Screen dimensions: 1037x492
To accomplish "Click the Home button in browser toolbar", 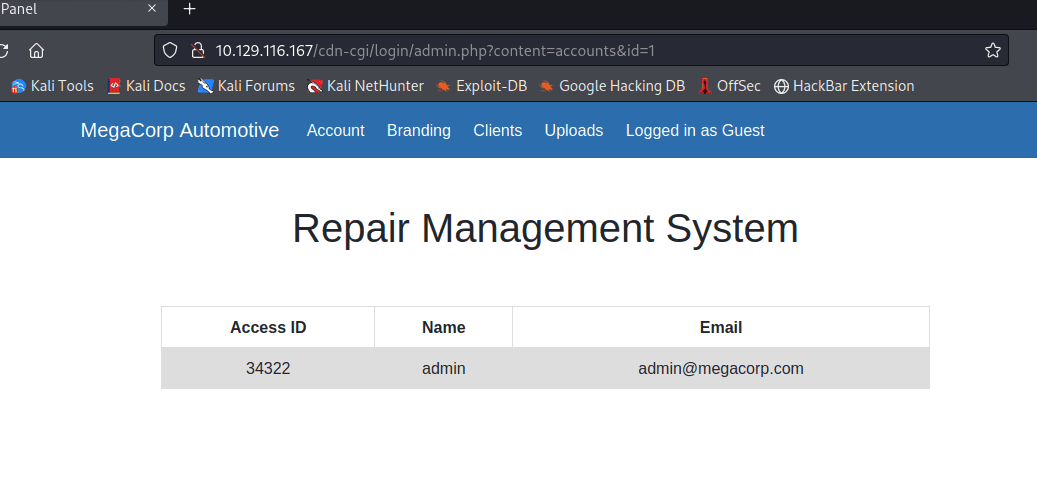I will click(36, 50).
